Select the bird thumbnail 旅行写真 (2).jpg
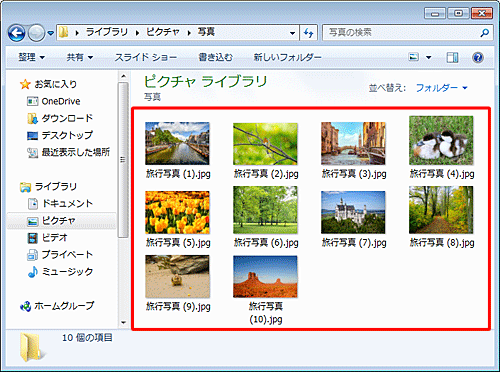Viewport: 500px width, 372px height. click(x=265, y=143)
